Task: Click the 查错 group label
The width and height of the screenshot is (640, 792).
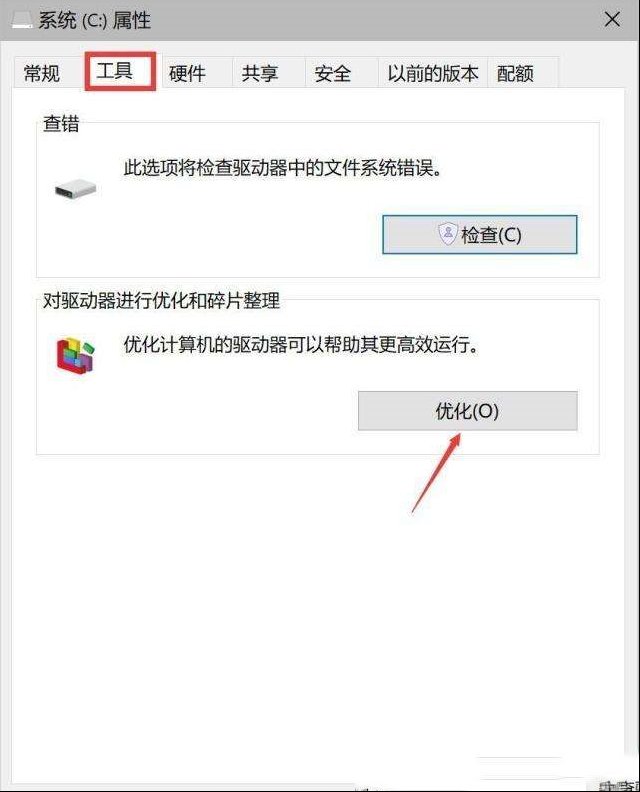Action: point(61,123)
